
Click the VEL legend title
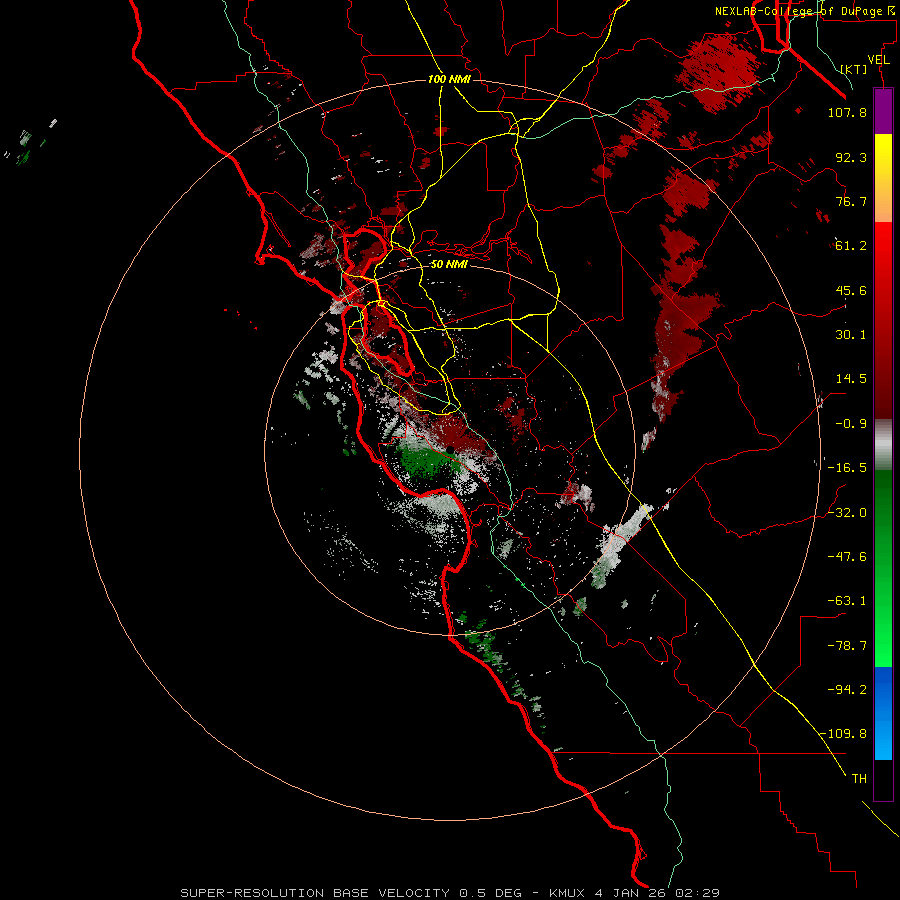tap(879, 60)
